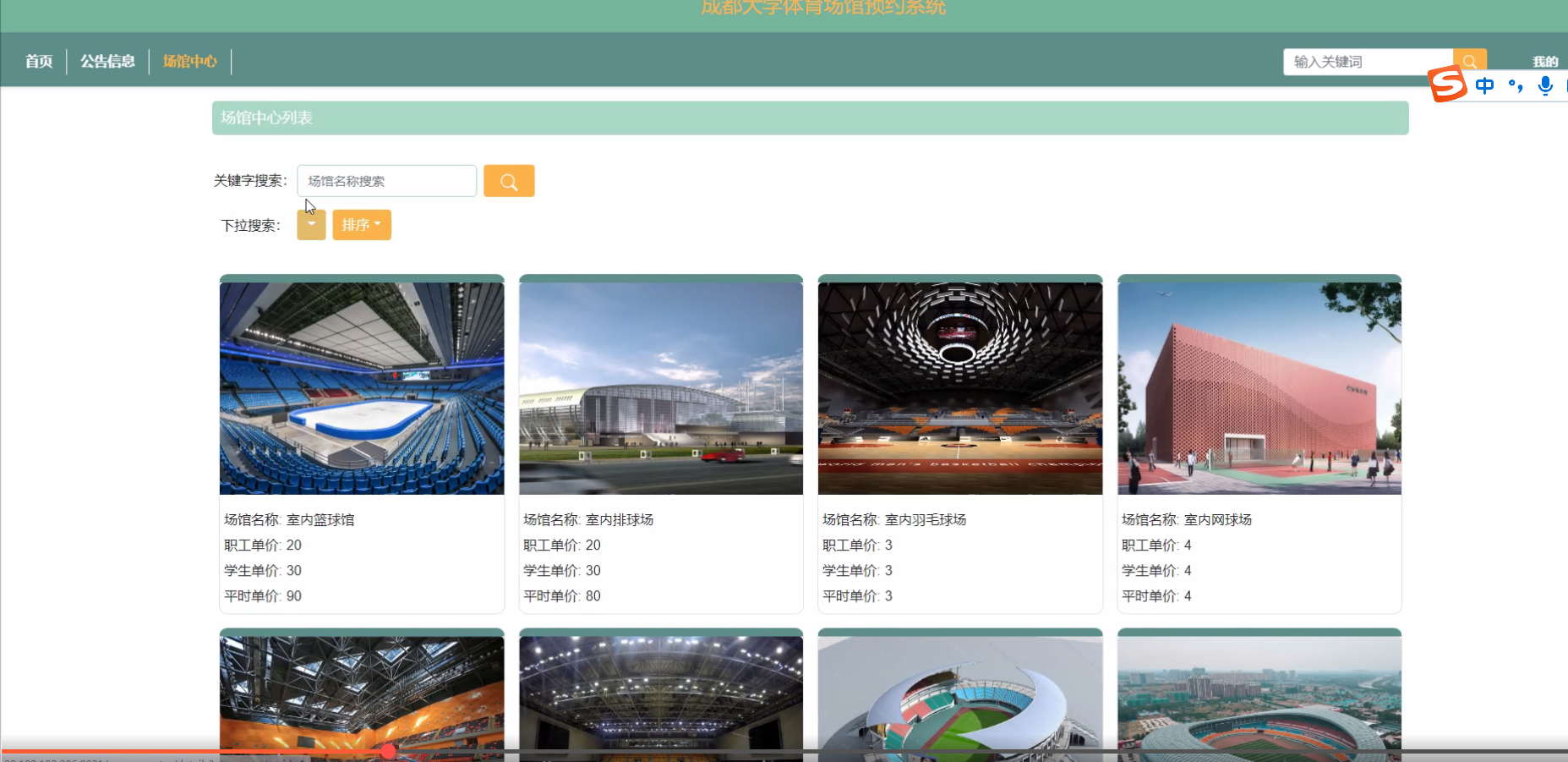This screenshot has height=762, width=1568.
Task: Open 我的 menu at top right
Action: [x=1545, y=62]
